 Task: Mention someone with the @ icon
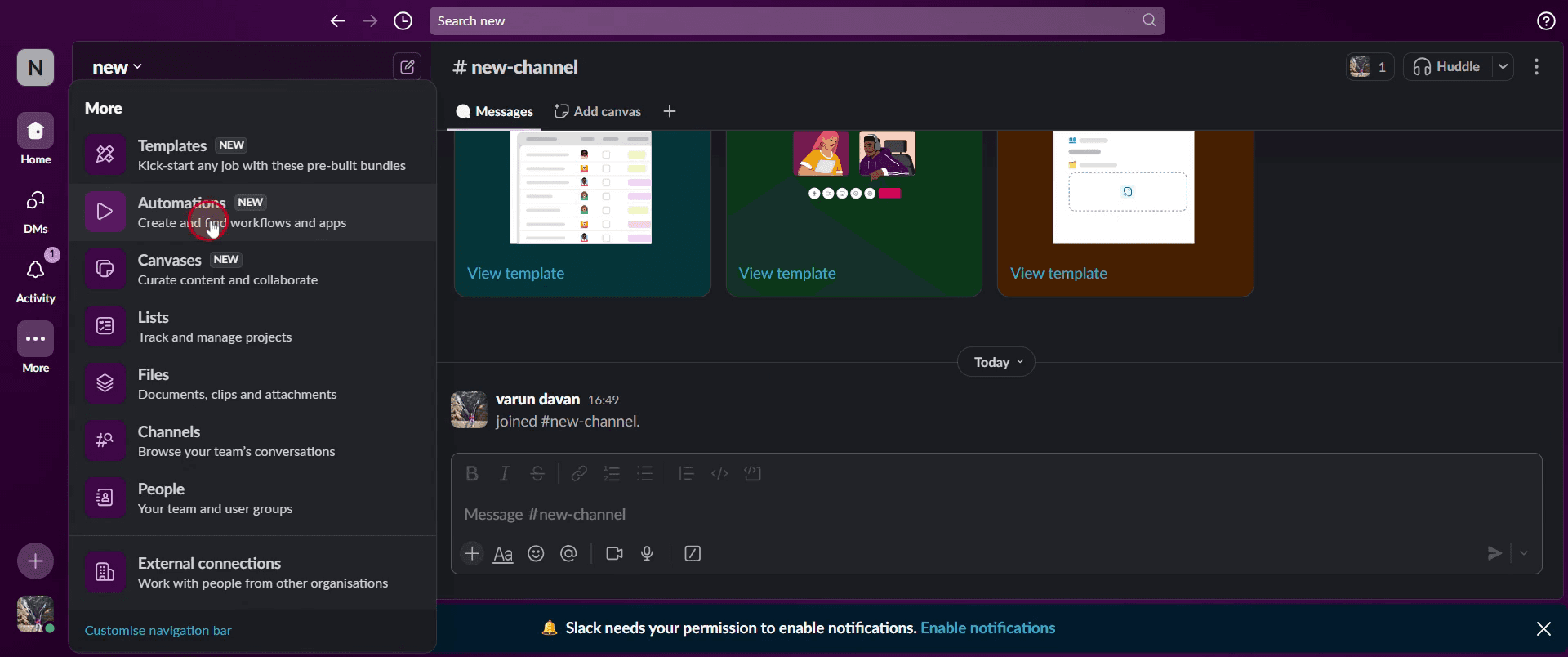(x=568, y=554)
